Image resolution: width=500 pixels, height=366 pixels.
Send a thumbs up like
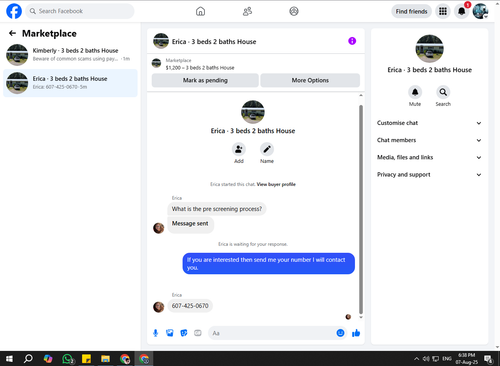pos(356,333)
